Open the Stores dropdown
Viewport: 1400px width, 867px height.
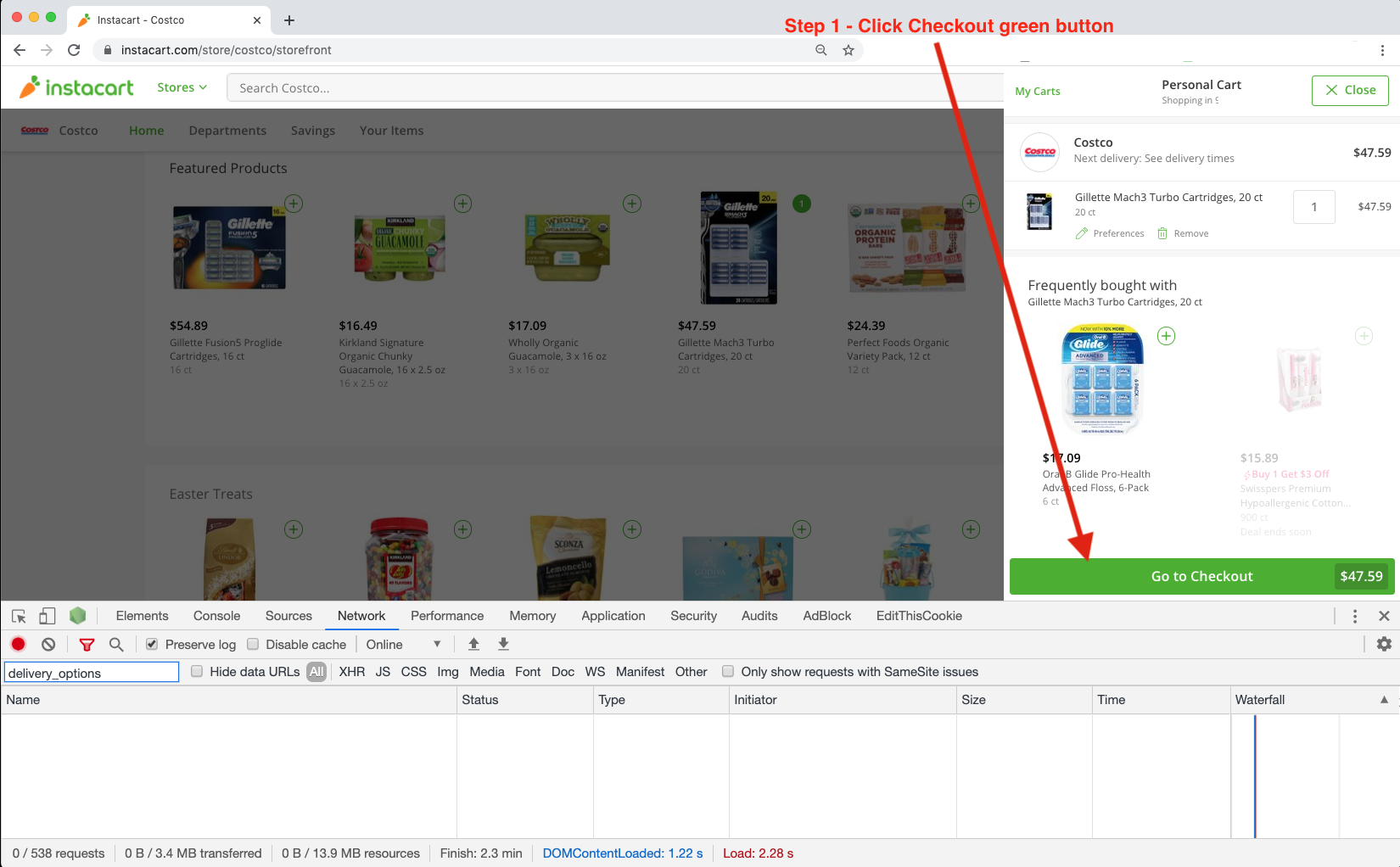[182, 87]
